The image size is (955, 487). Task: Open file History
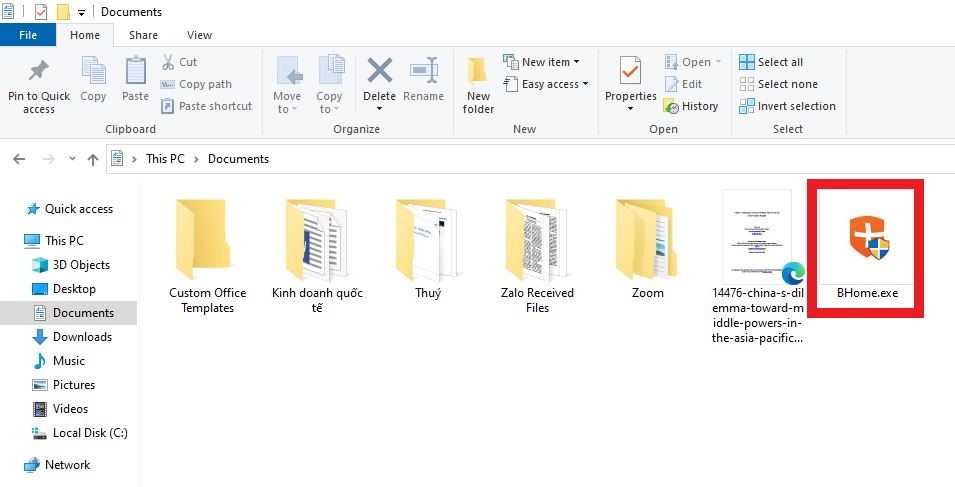691,106
